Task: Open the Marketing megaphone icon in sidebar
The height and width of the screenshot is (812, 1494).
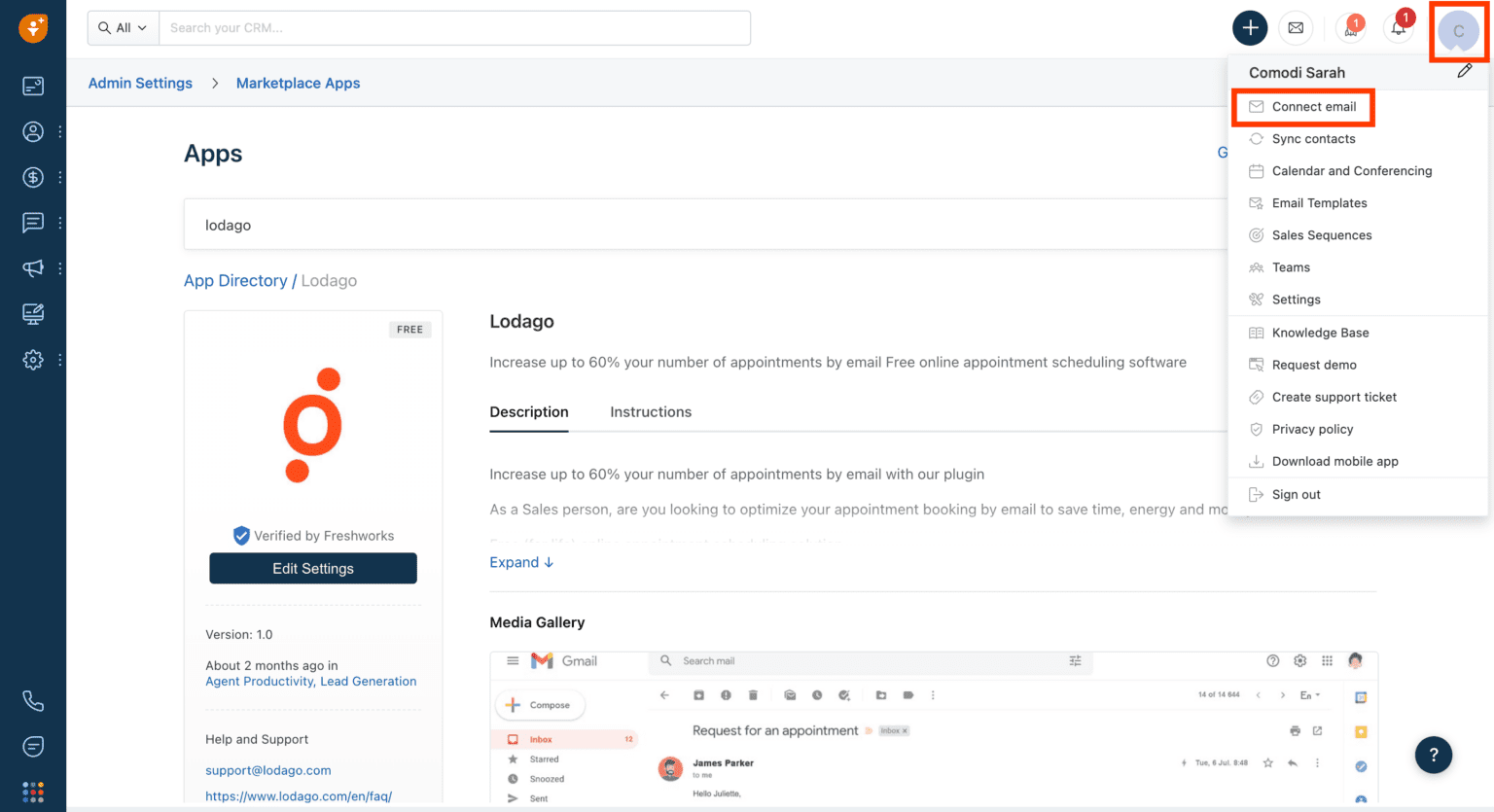Action: 33,268
